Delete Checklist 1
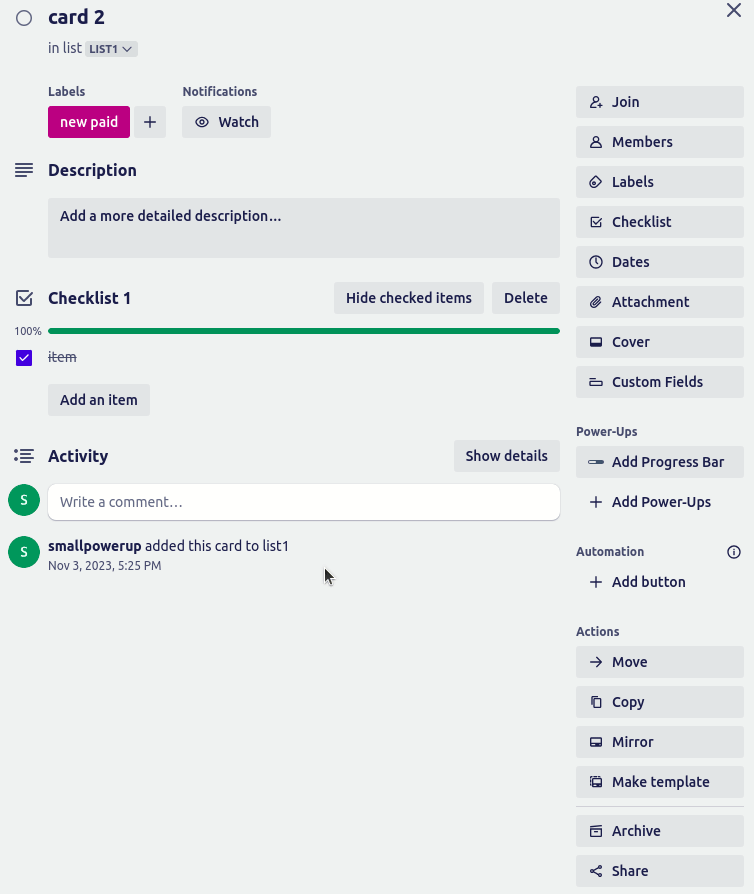The width and height of the screenshot is (754, 894). 526,297
